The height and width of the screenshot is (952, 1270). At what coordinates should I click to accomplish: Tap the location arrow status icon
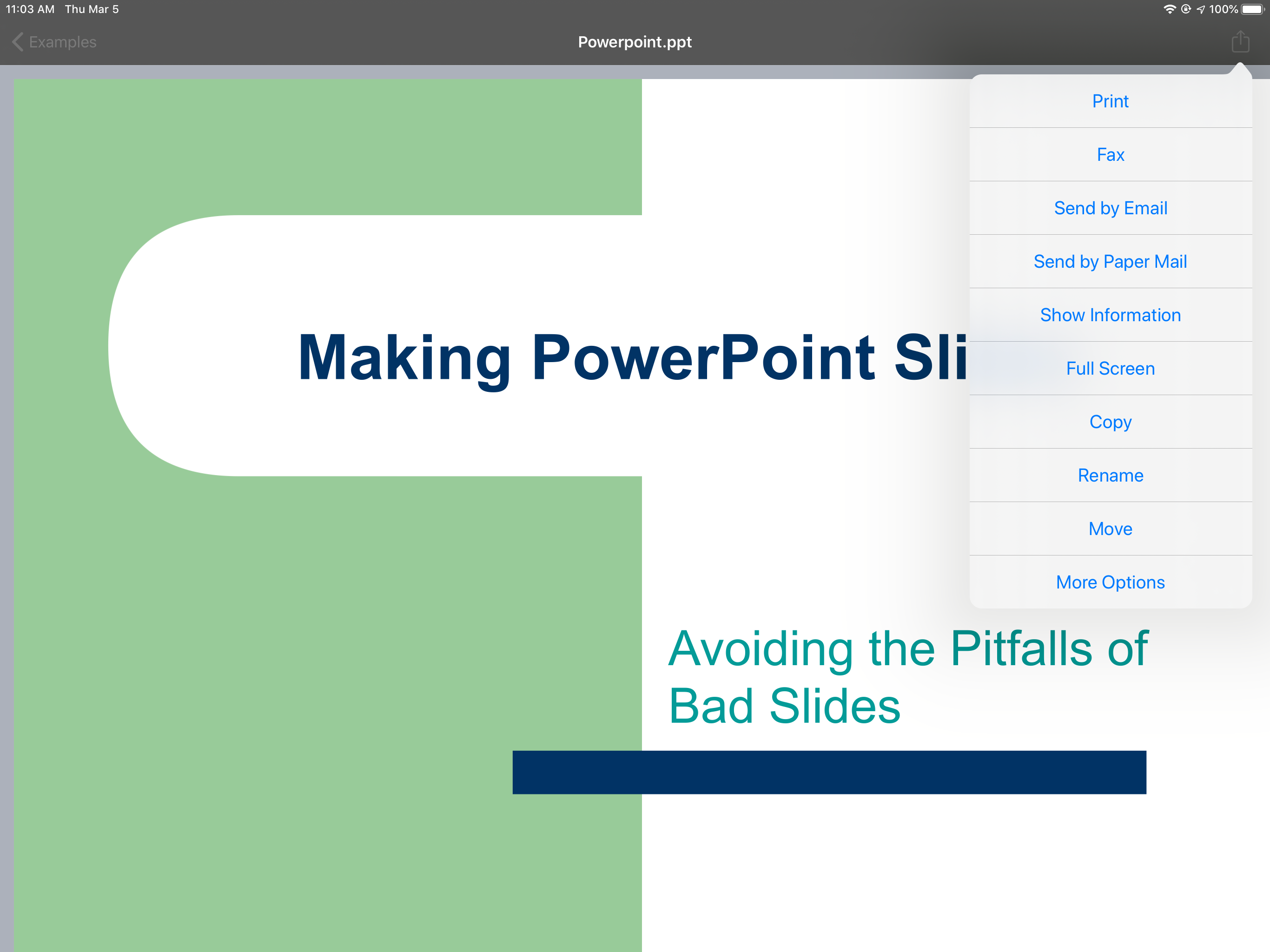[x=1201, y=9]
